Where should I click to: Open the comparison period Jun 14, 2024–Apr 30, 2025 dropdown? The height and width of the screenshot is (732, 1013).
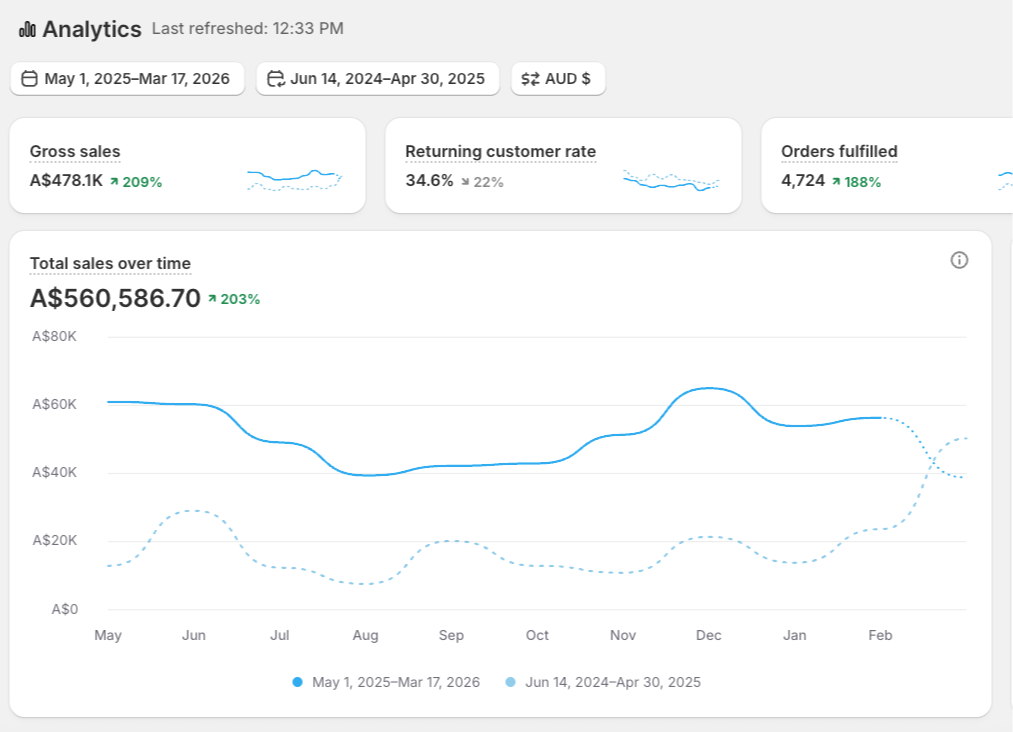(377, 79)
